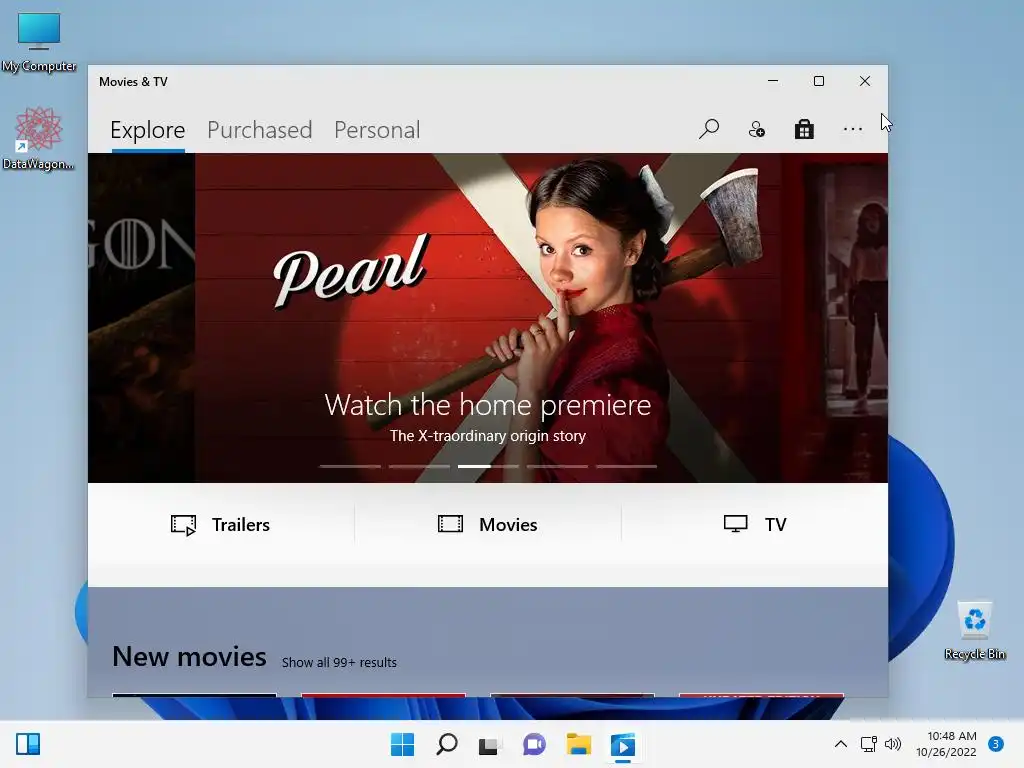Viewport: 1024px width, 768px height.
Task: Expand the hidden system tray icons
Action: pyautogui.click(x=841, y=744)
